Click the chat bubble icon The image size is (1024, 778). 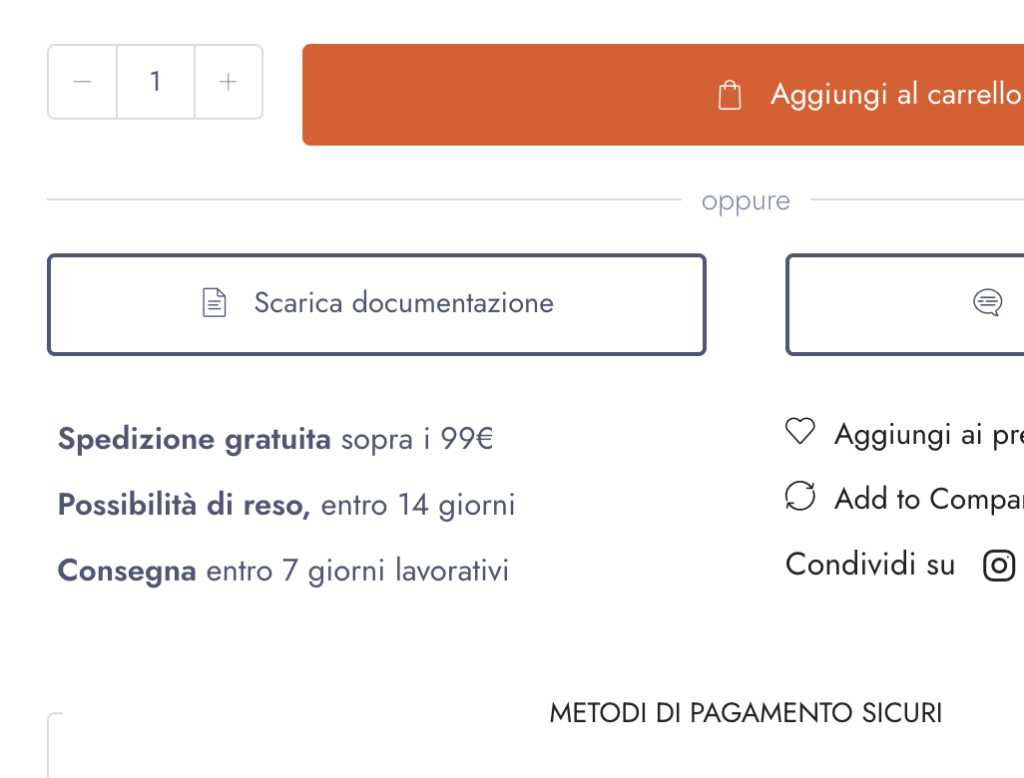tap(987, 303)
